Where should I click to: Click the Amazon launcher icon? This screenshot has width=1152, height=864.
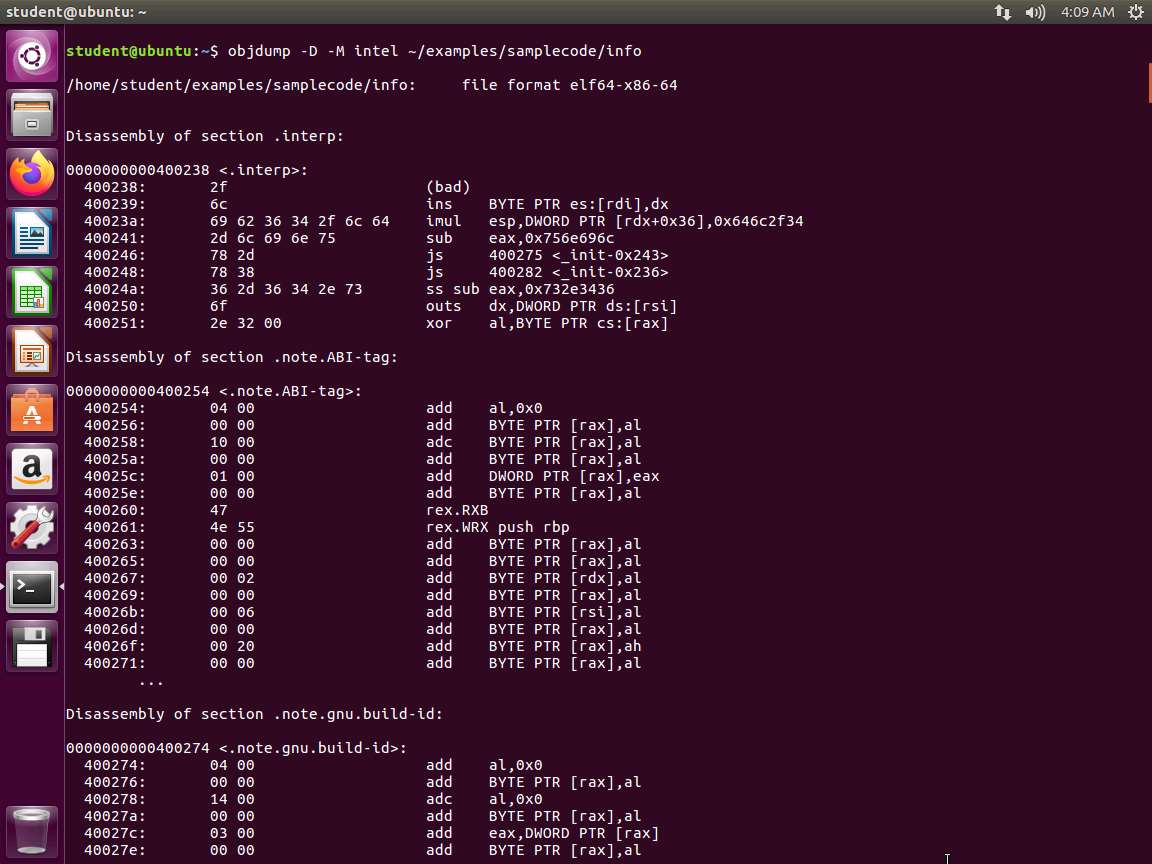[32, 469]
